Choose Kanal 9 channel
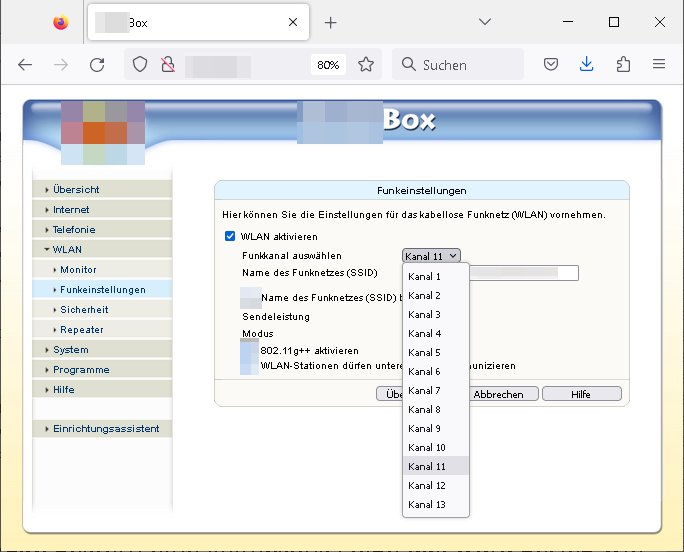 (436, 429)
